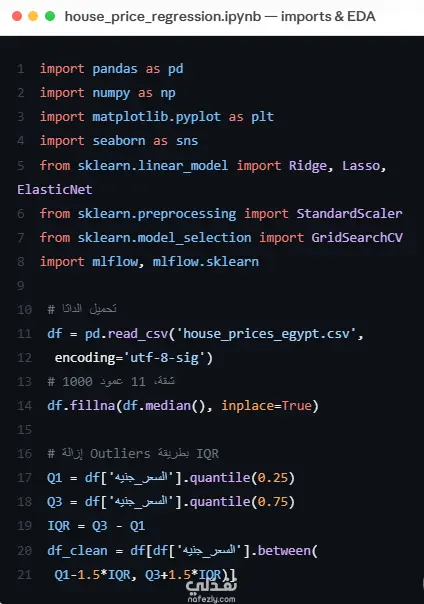Click the nafezly.com watermark text

tap(211, 599)
